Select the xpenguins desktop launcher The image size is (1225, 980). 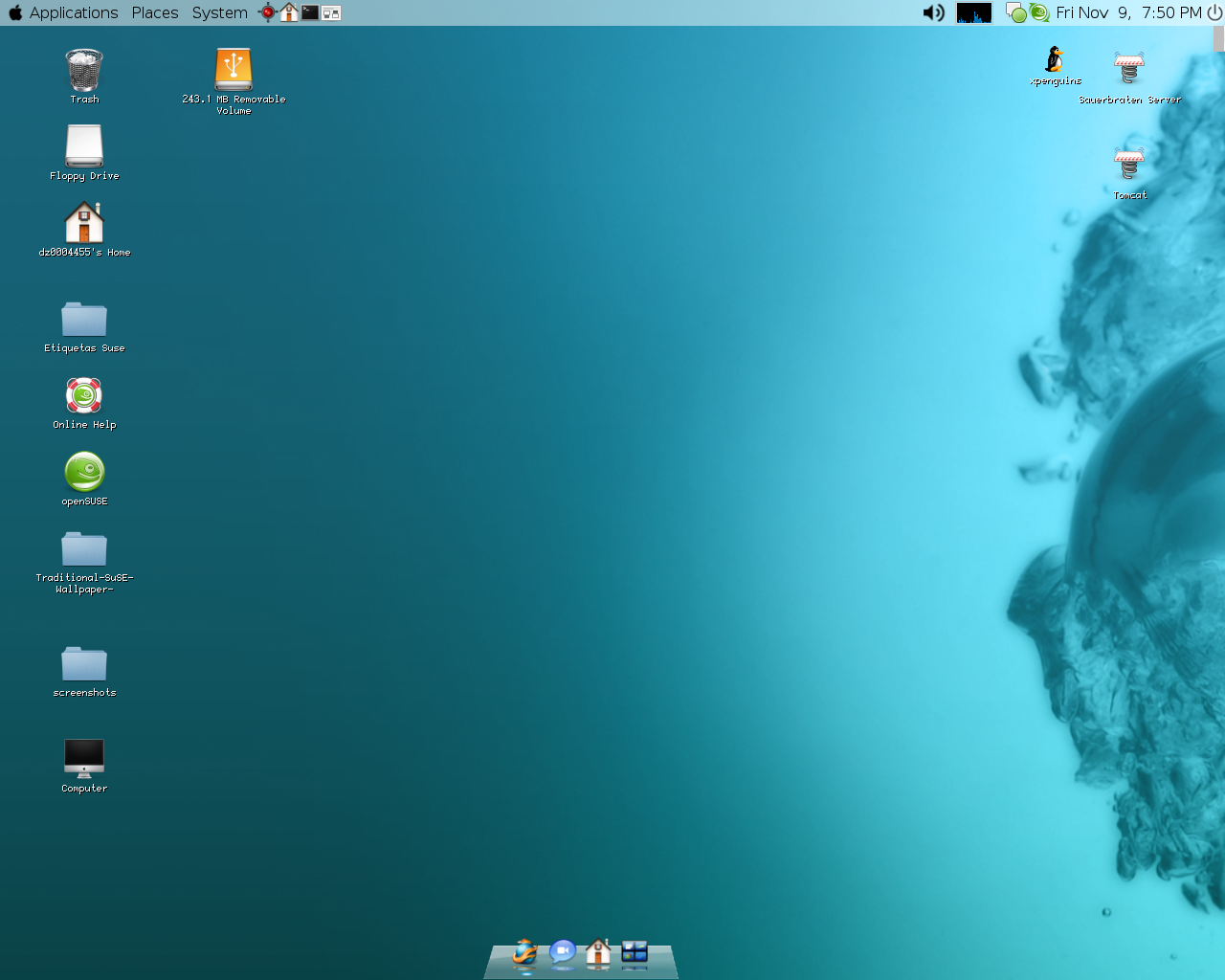[1055, 66]
